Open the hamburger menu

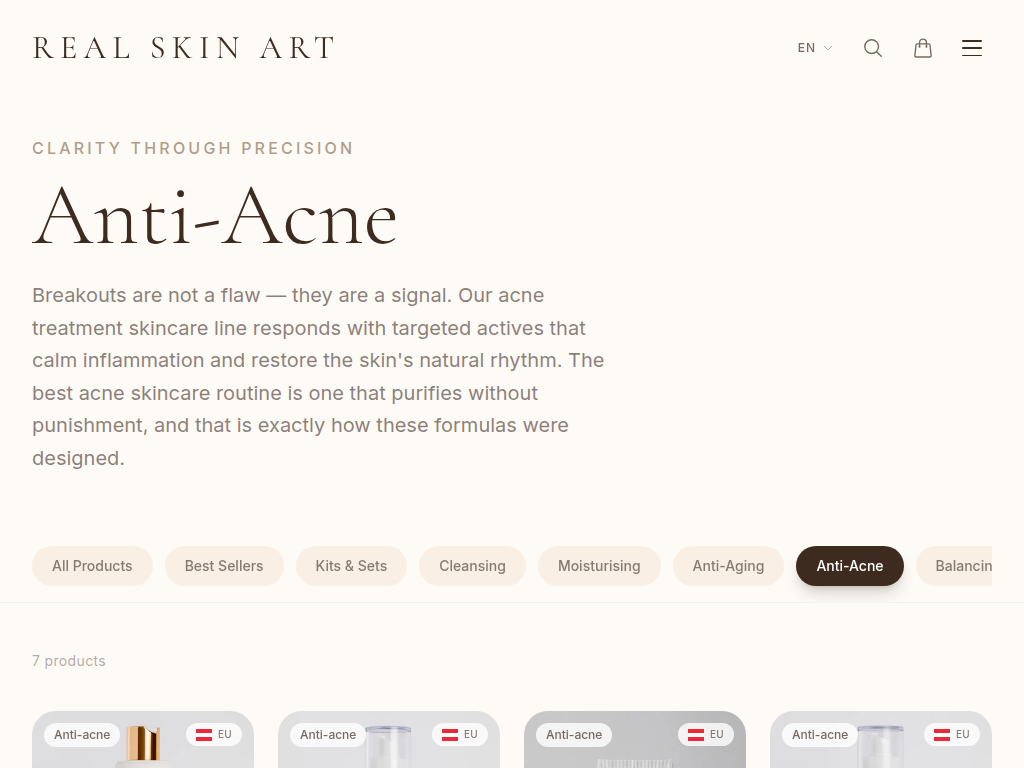pyautogui.click(x=972, y=48)
